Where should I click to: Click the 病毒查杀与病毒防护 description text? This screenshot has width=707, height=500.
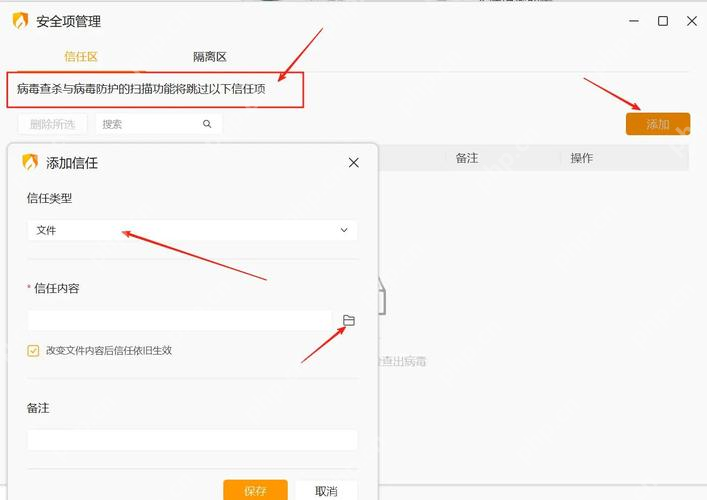point(141,89)
